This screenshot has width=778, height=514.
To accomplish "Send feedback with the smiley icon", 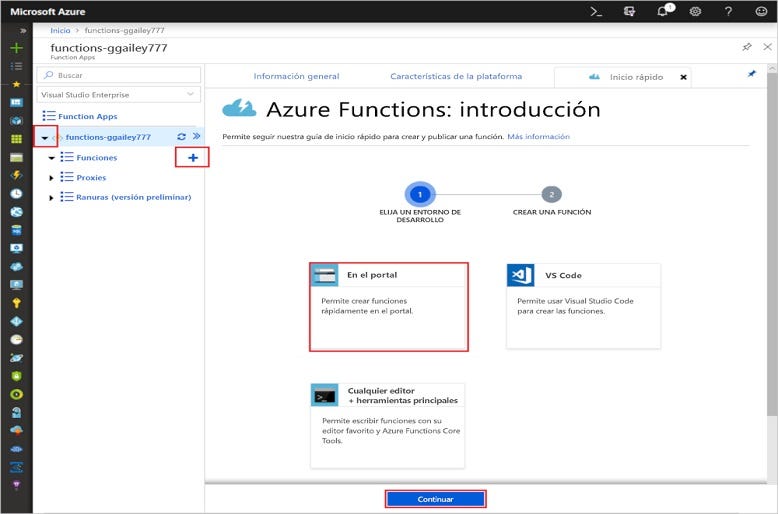I will 761,11.
